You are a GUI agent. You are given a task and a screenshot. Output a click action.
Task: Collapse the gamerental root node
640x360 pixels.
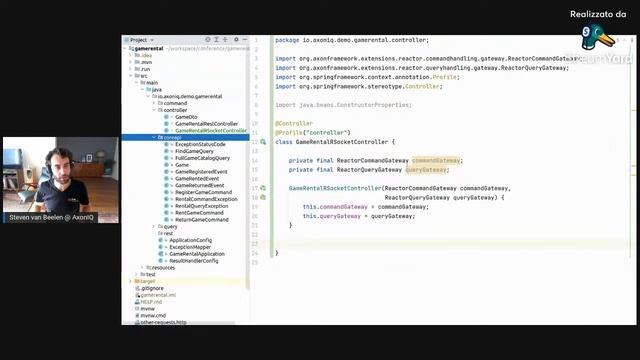(x=125, y=49)
